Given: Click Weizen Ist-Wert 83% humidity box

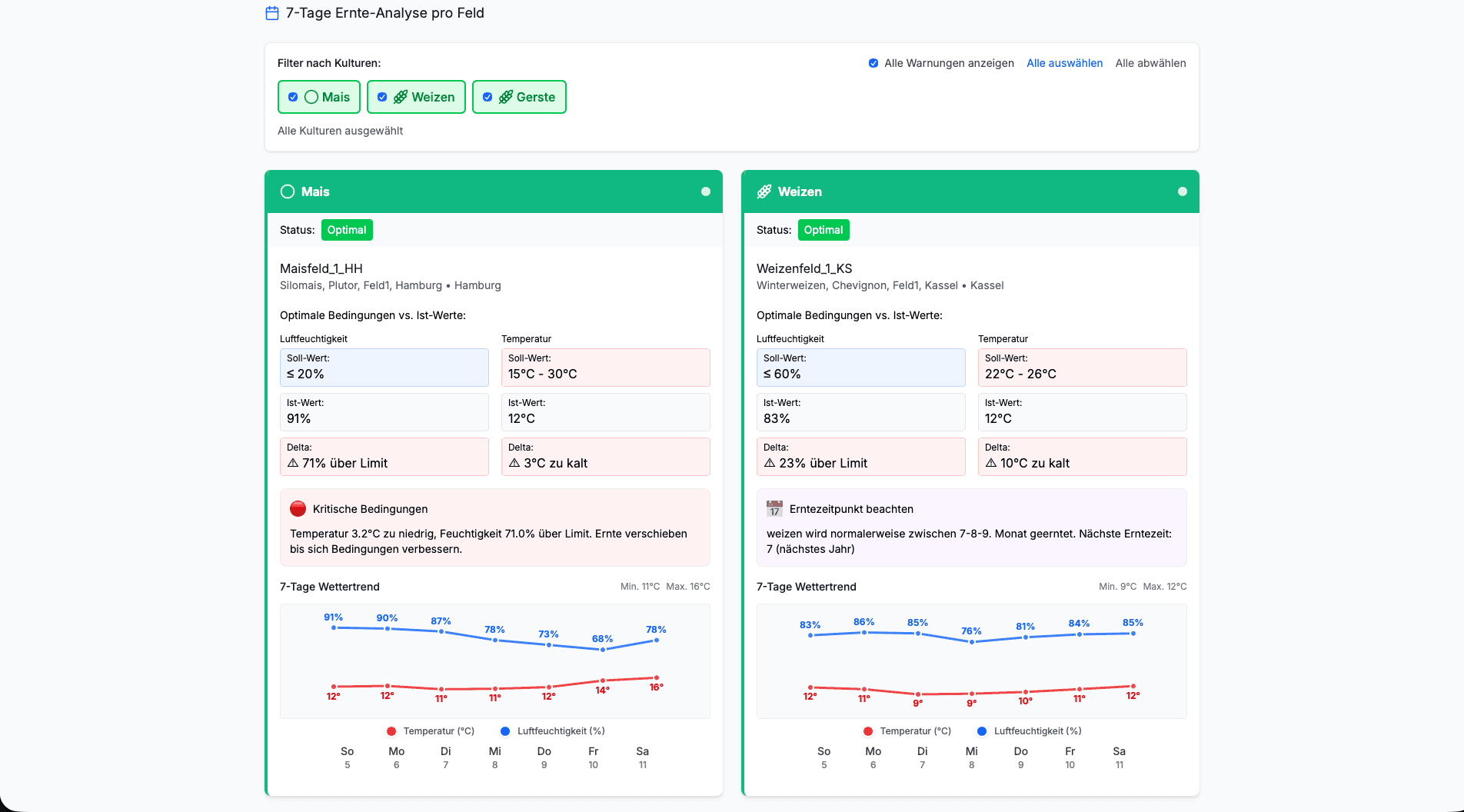Looking at the screenshot, I should (861, 412).
